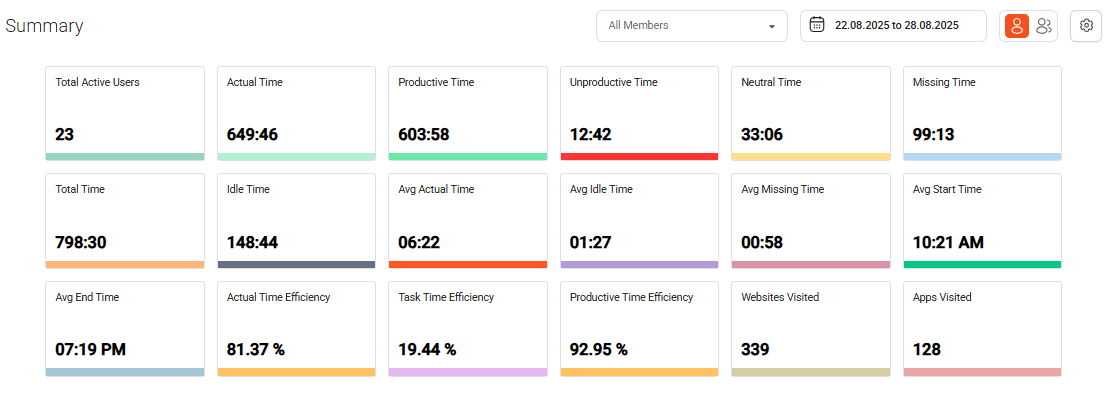This screenshot has height=395, width=1111.
Task: Select the Avg Start Time card
Action: click(x=983, y=221)
